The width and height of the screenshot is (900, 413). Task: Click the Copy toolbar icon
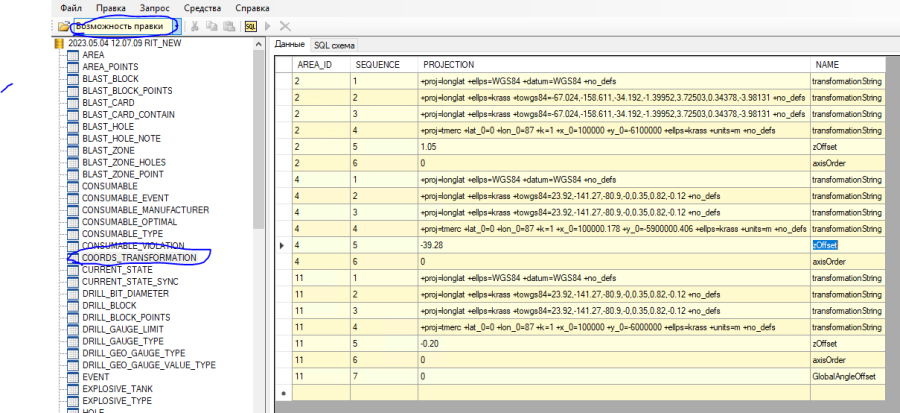(x=211, y=25)
